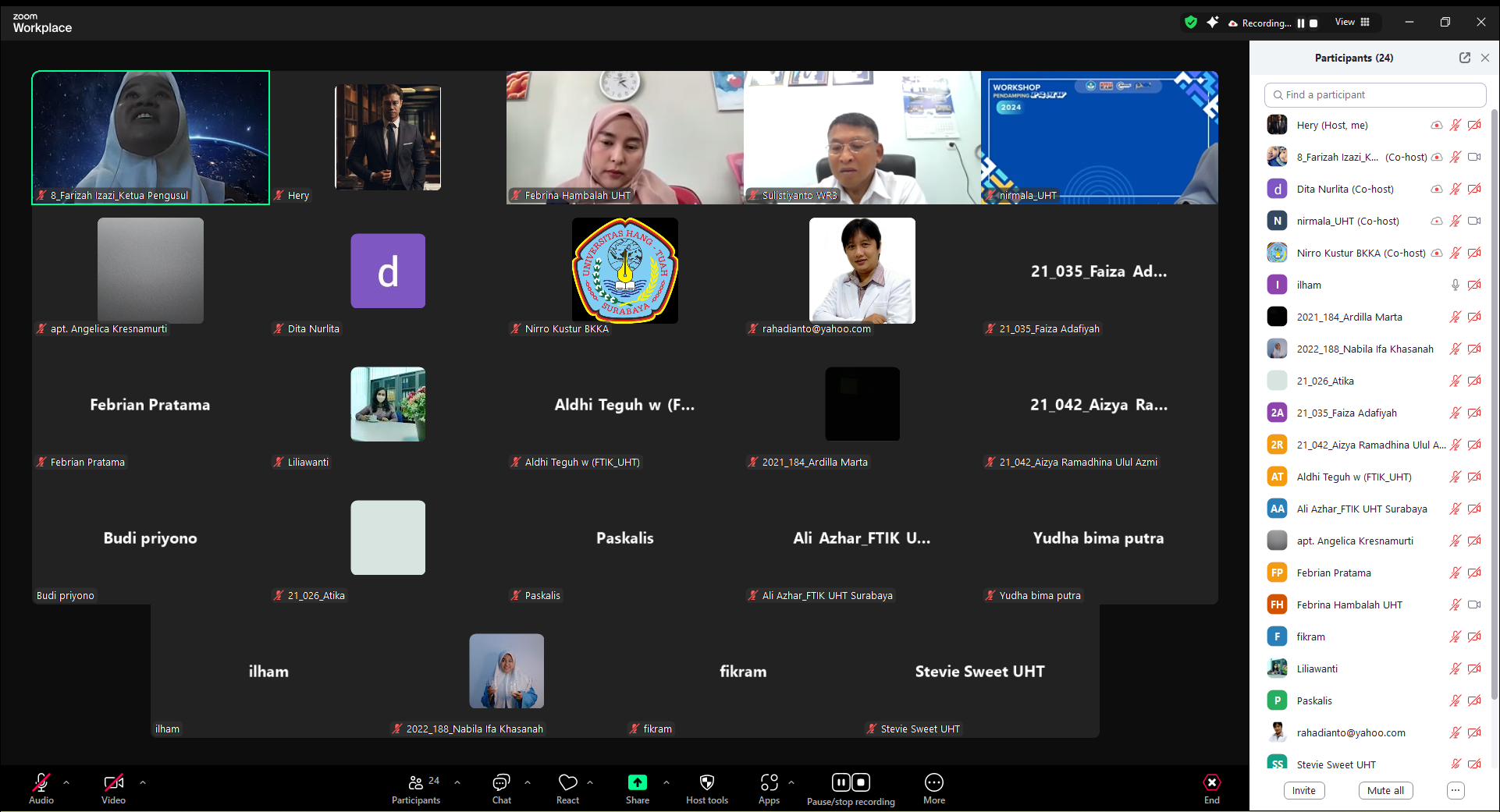Click the Invite button
1500x812 pixels.
[1303, 790]
